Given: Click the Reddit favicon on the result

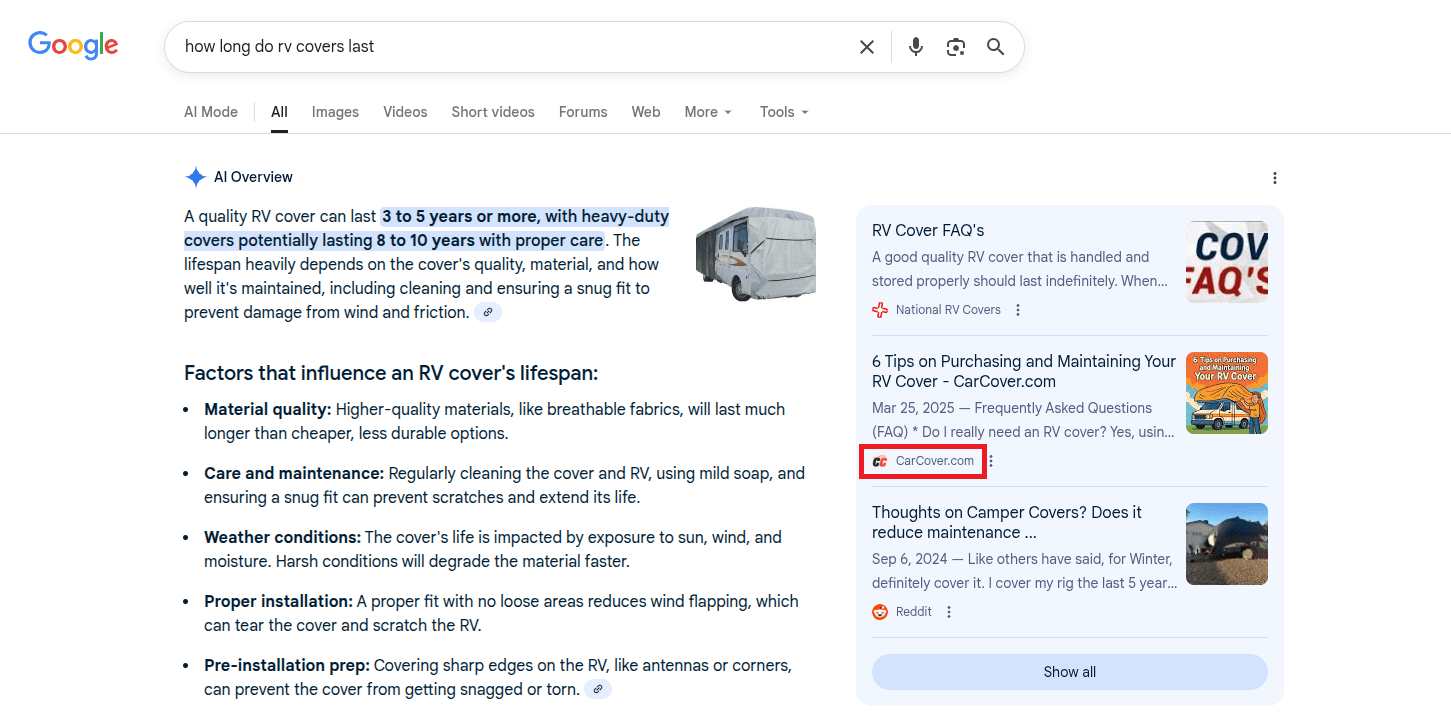Looking at the screenshot, I should pyautogui.click(x=880, y=611).
